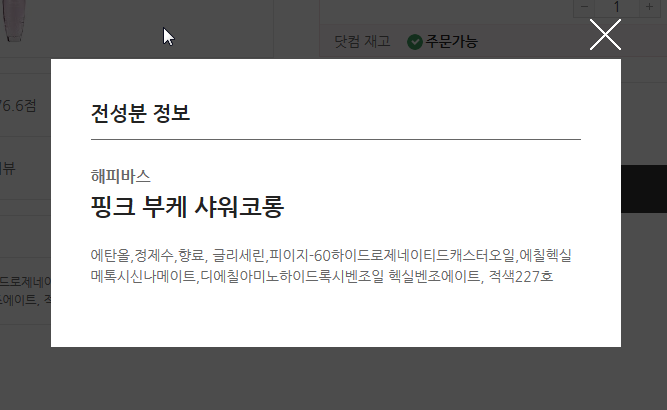This screenshot has height=410, width=667.
Task: Click the 전성분 정보 heading
Action: pos(140,113)
